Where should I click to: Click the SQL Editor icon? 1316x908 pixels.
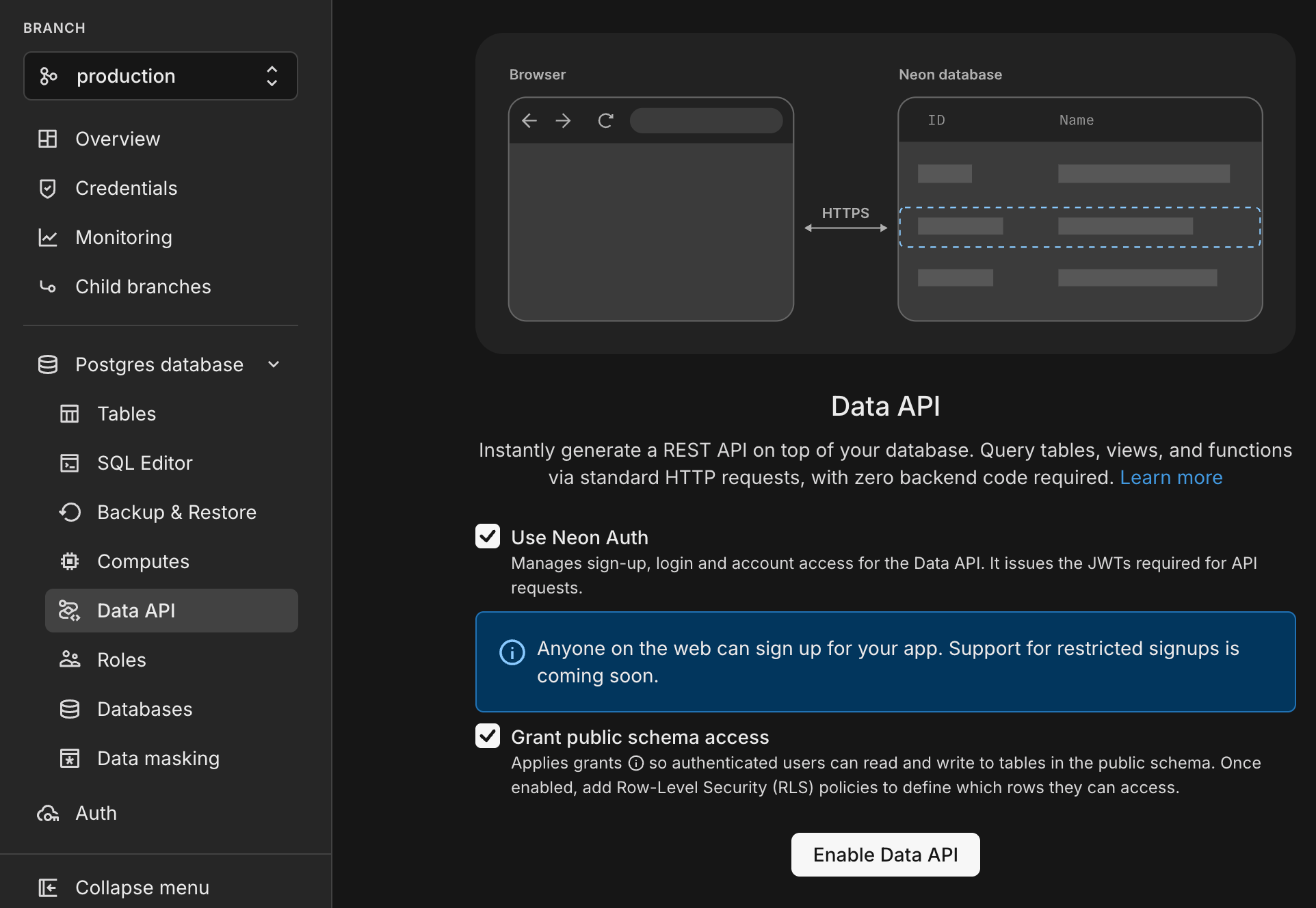coord(70,463)
